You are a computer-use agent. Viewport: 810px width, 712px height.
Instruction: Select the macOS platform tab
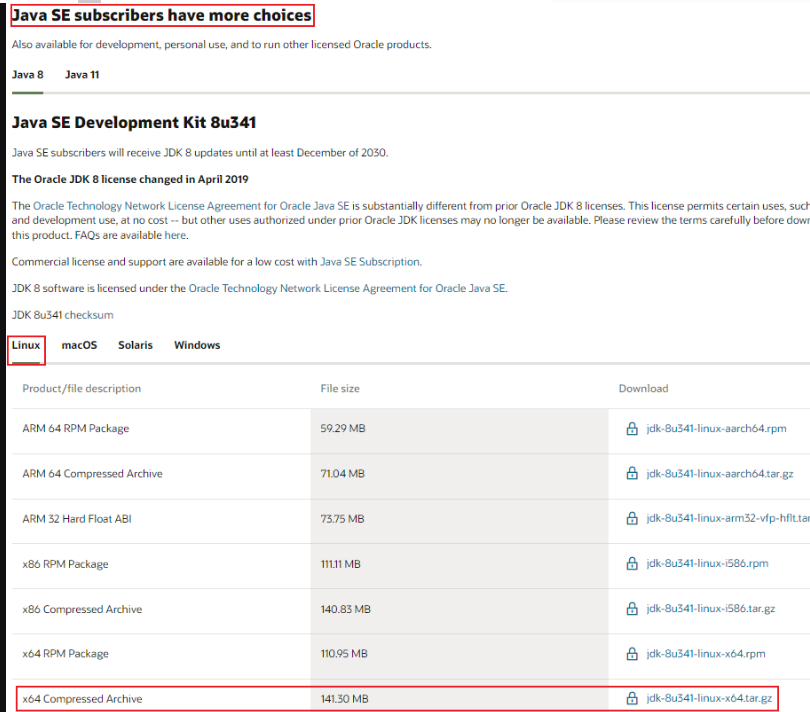pyautogui.click(x=79, y=345)
